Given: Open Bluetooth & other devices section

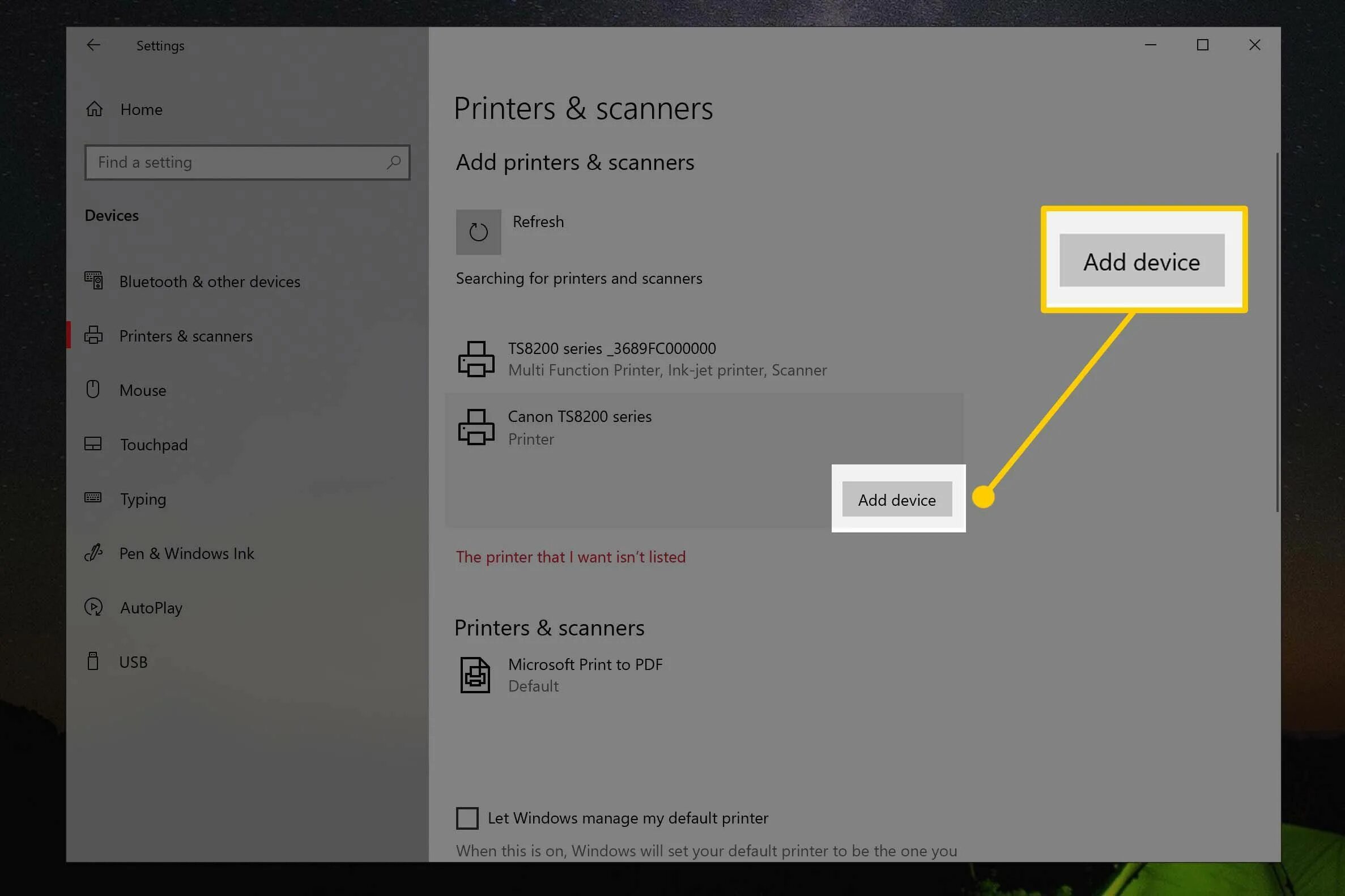Looking at the screenshot, I should (209, 281).
